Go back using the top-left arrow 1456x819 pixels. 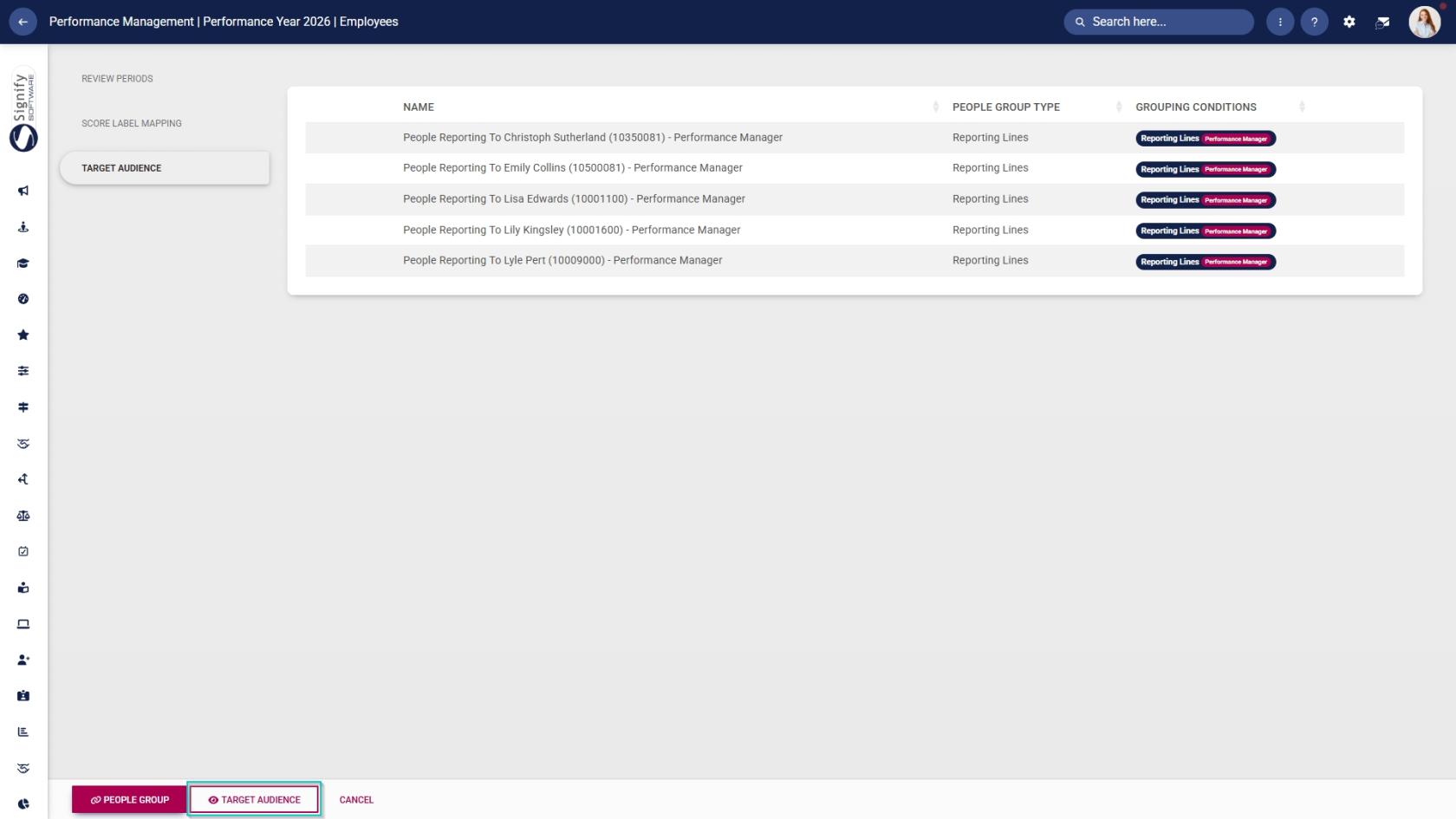pyautogui.click(x=23, y=22)
